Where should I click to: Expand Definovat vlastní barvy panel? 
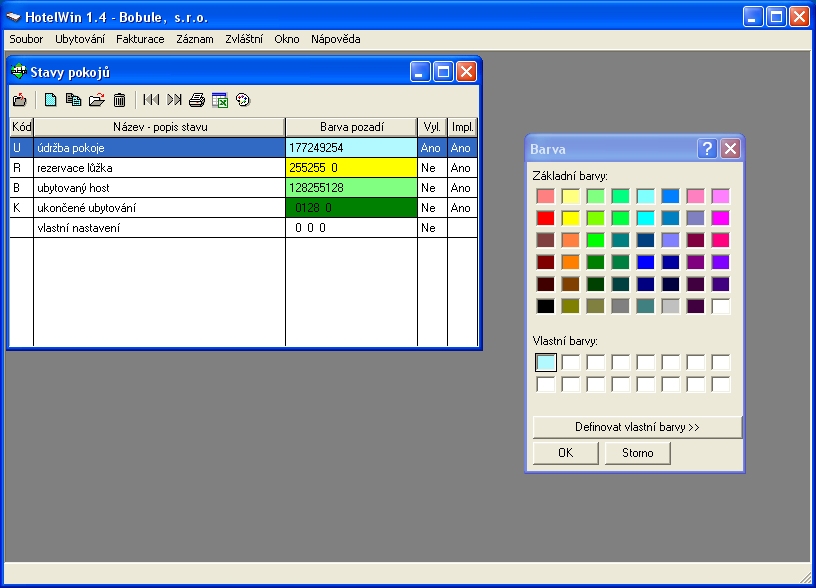click(637, 427)
